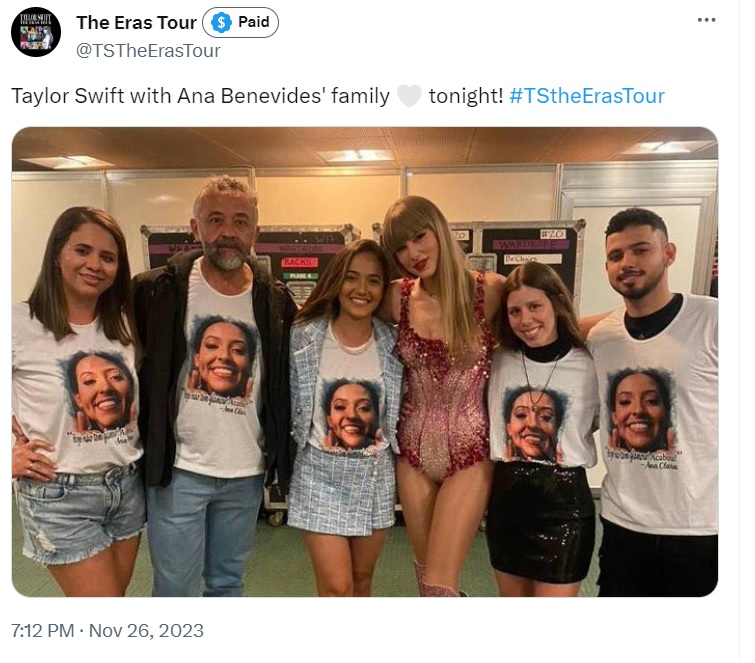Click the date Nov 26, 2023
The height and width of the screenshot is (663, 755).
click(146, 631)
